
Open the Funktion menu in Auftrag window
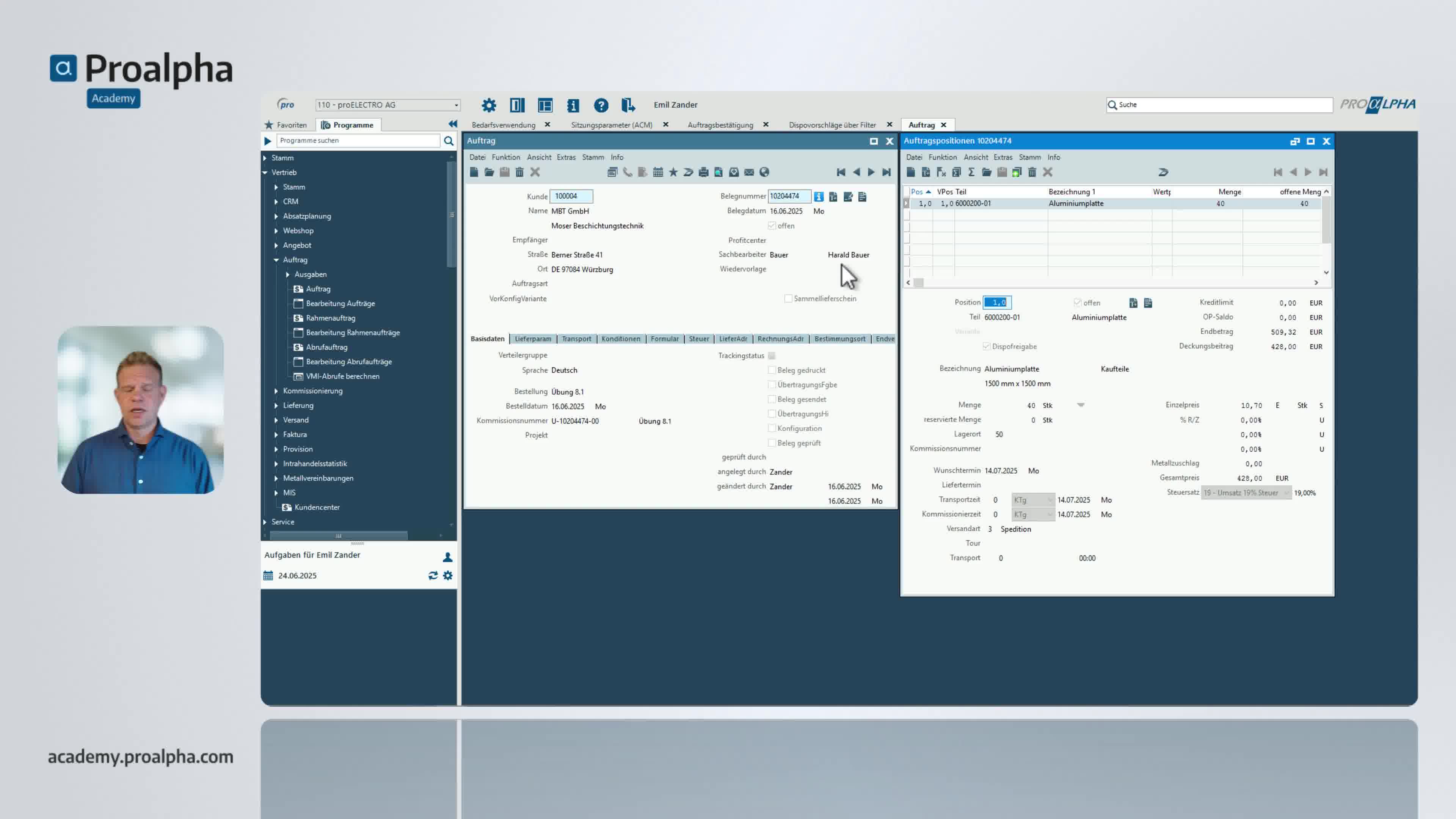[505, 157]
